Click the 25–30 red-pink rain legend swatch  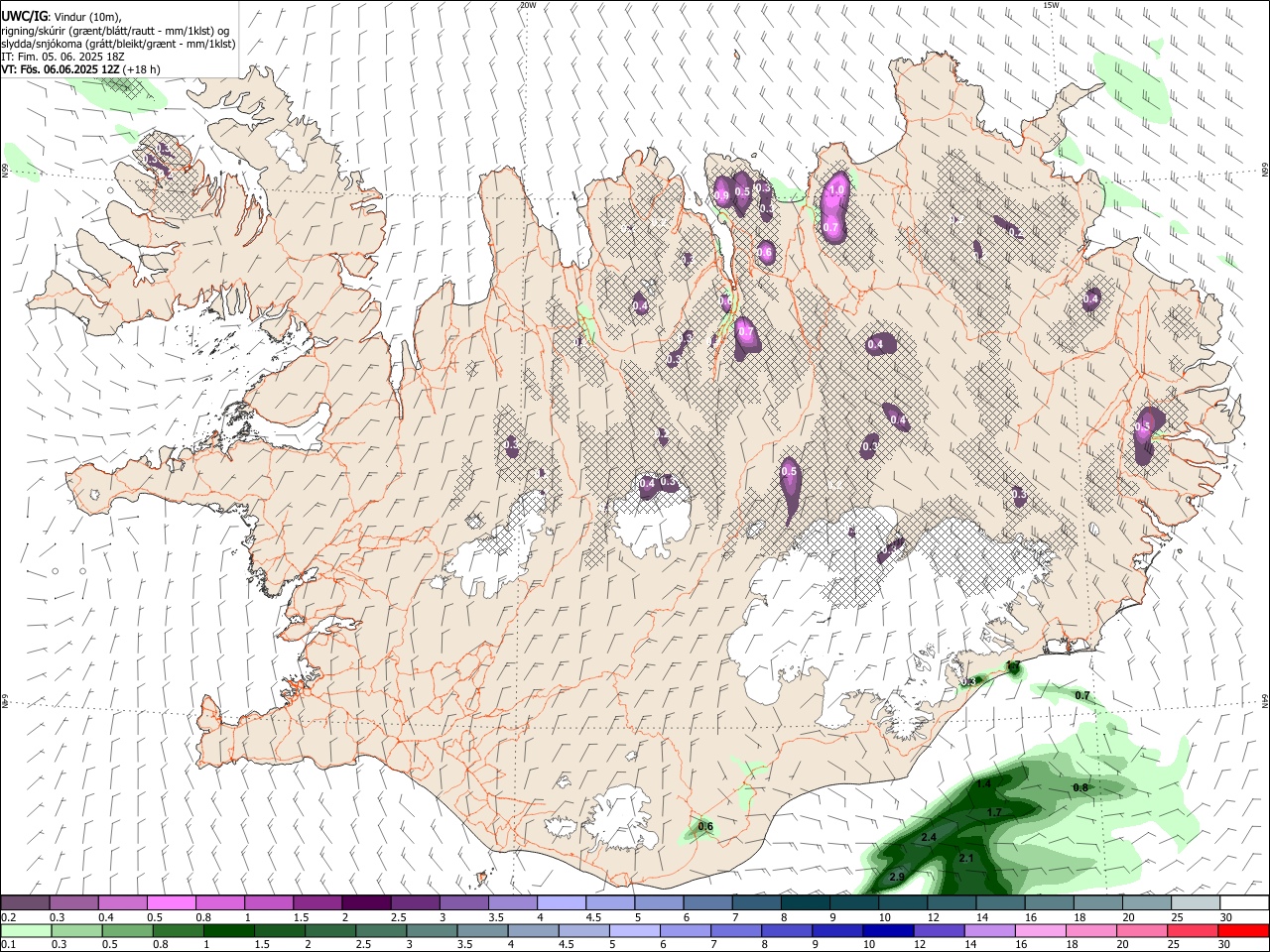(1192, 931)
